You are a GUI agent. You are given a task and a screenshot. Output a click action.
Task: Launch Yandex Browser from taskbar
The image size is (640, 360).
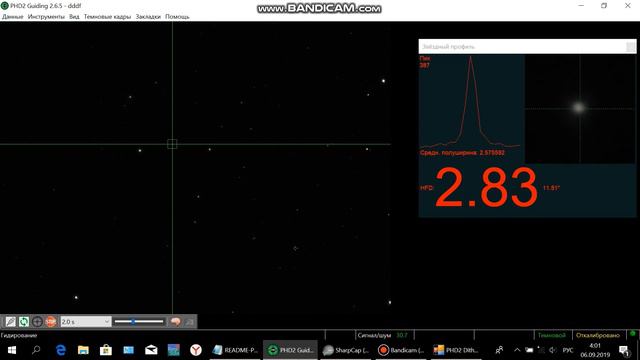196,350
